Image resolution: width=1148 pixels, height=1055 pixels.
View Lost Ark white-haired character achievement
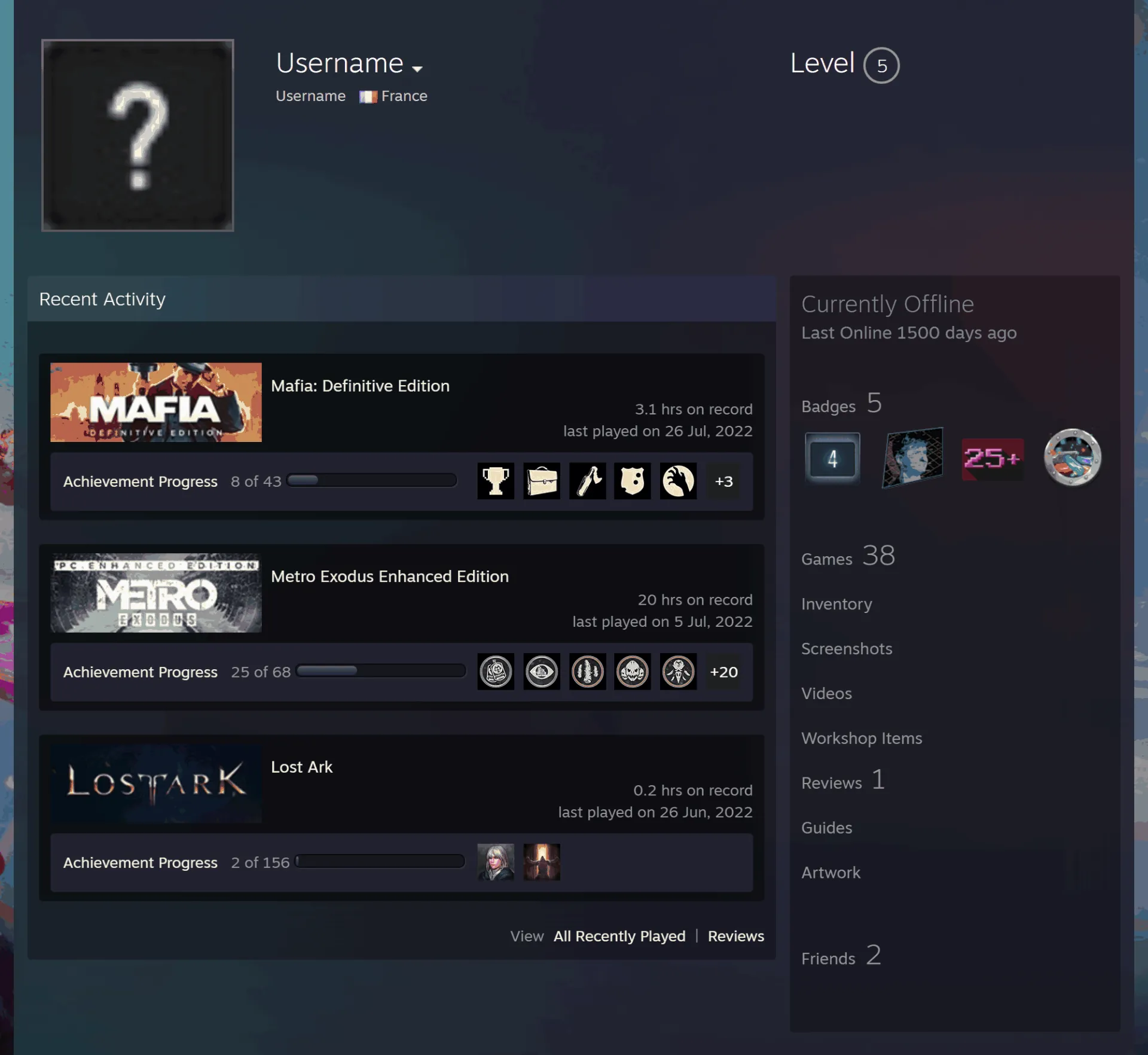pos(496,862)
